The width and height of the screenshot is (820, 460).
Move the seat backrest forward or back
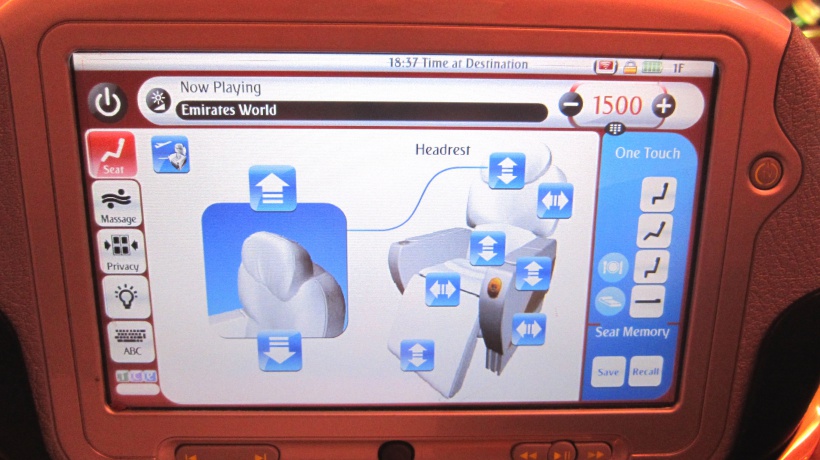[x=554, y=201]
